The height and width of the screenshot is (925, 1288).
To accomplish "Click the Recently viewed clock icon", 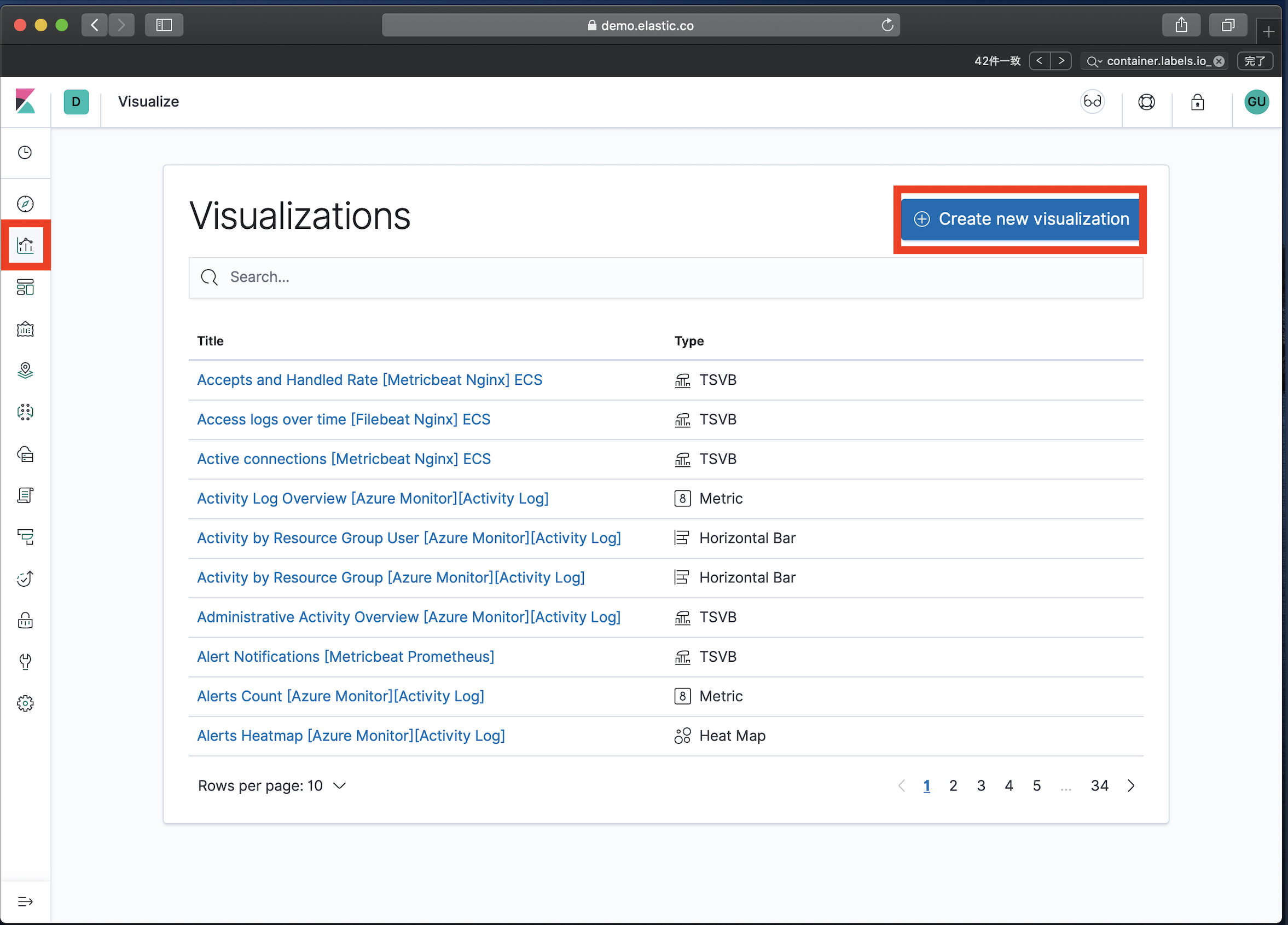I will [x=26, y=153].
